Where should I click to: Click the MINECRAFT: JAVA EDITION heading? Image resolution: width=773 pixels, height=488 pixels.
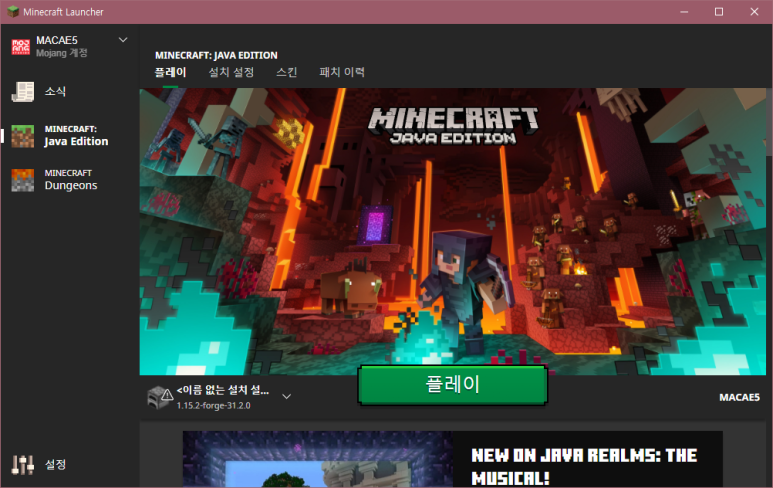pos(216,55)
